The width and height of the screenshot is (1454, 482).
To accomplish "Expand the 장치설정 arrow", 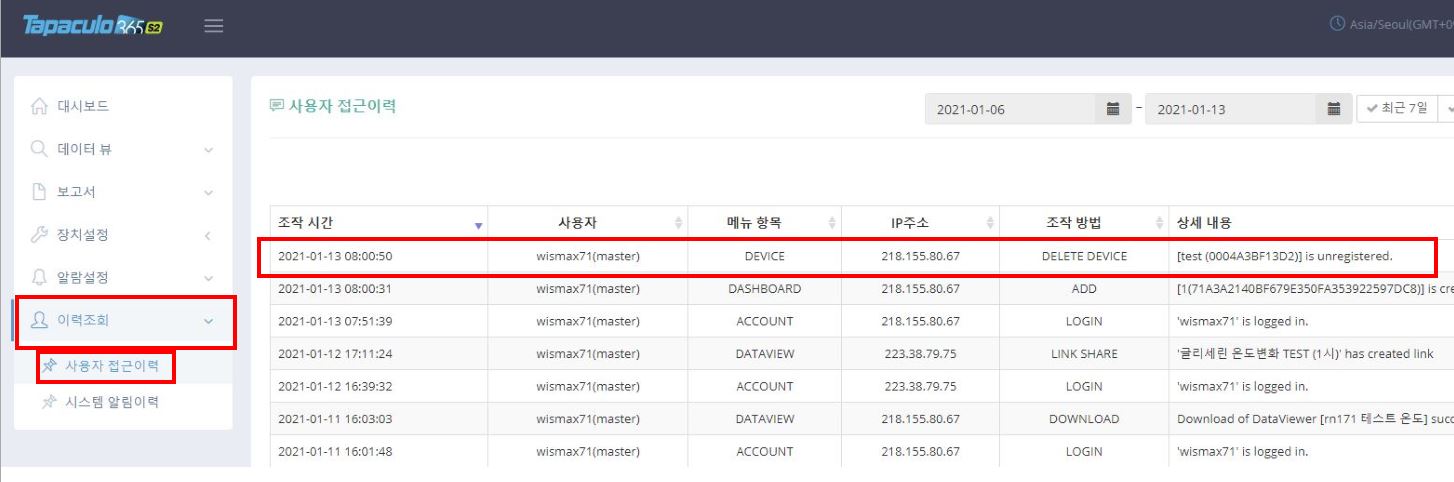I will [x=207, y=236].
